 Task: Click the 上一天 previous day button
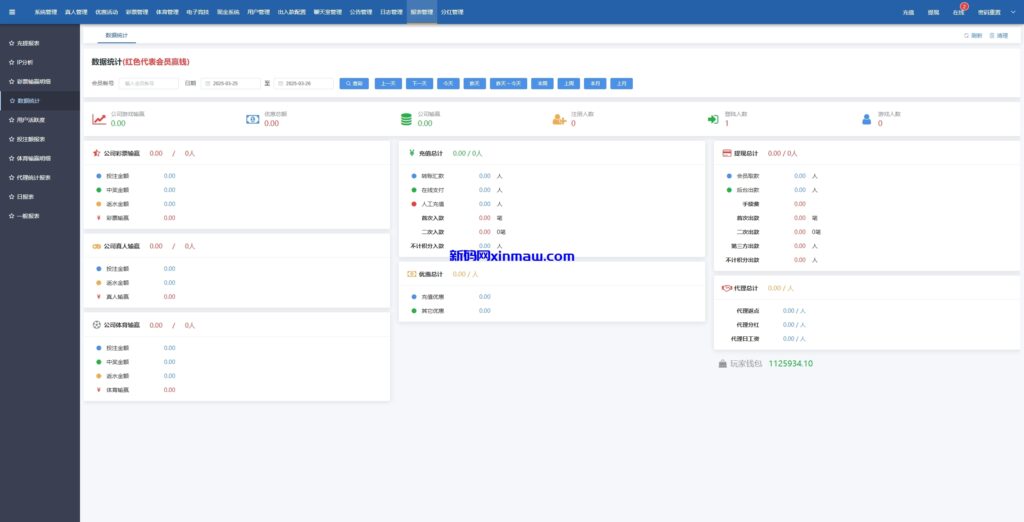[388, 84]
